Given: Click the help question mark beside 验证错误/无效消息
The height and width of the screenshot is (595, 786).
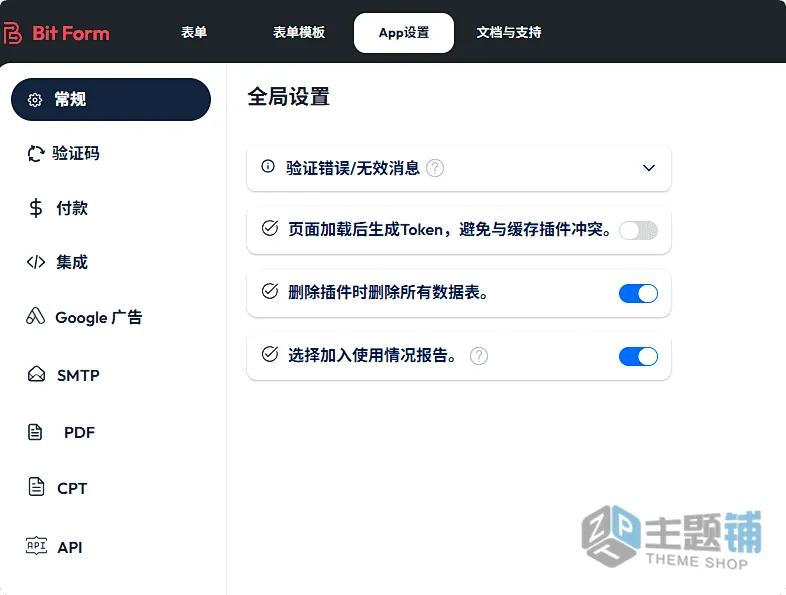Looking at the screenshot, I should click(435, 168).
